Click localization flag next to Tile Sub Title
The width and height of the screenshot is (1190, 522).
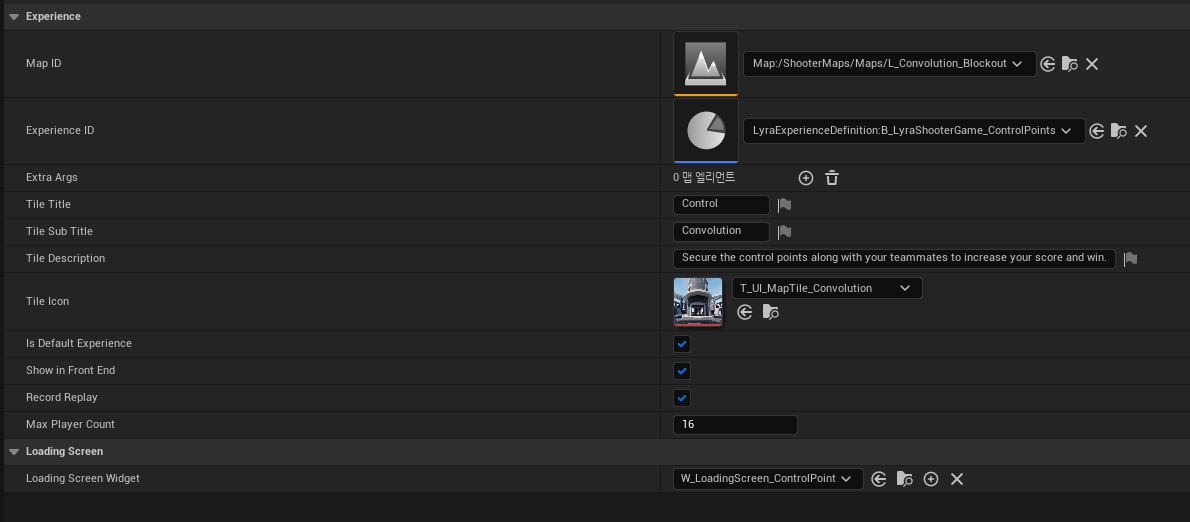[784, 231]
